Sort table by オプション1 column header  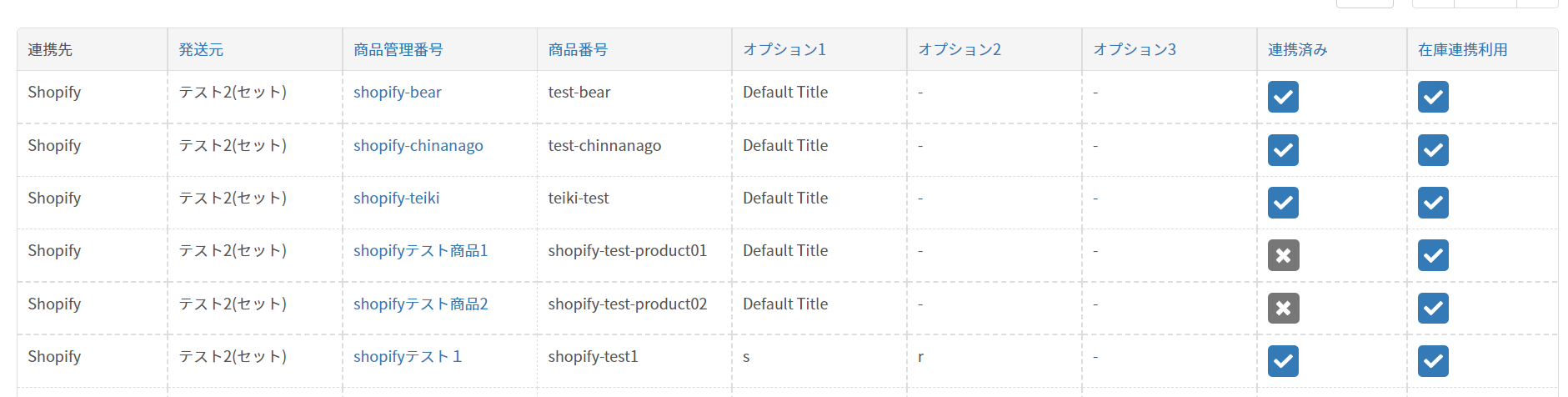pyautogui.click(x=784, y=50)
